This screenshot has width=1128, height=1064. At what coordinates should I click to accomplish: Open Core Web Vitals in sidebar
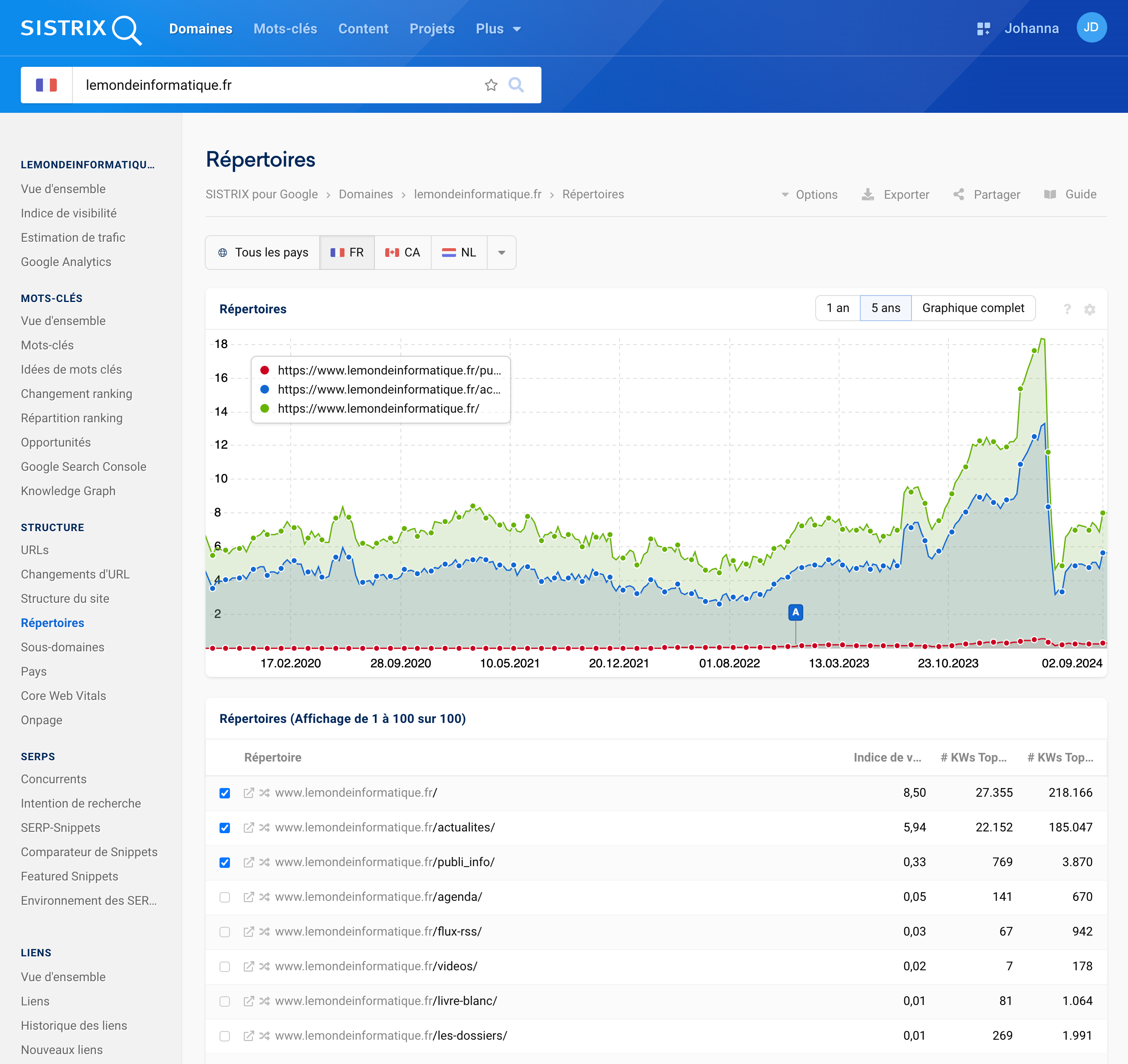point(63,696)
